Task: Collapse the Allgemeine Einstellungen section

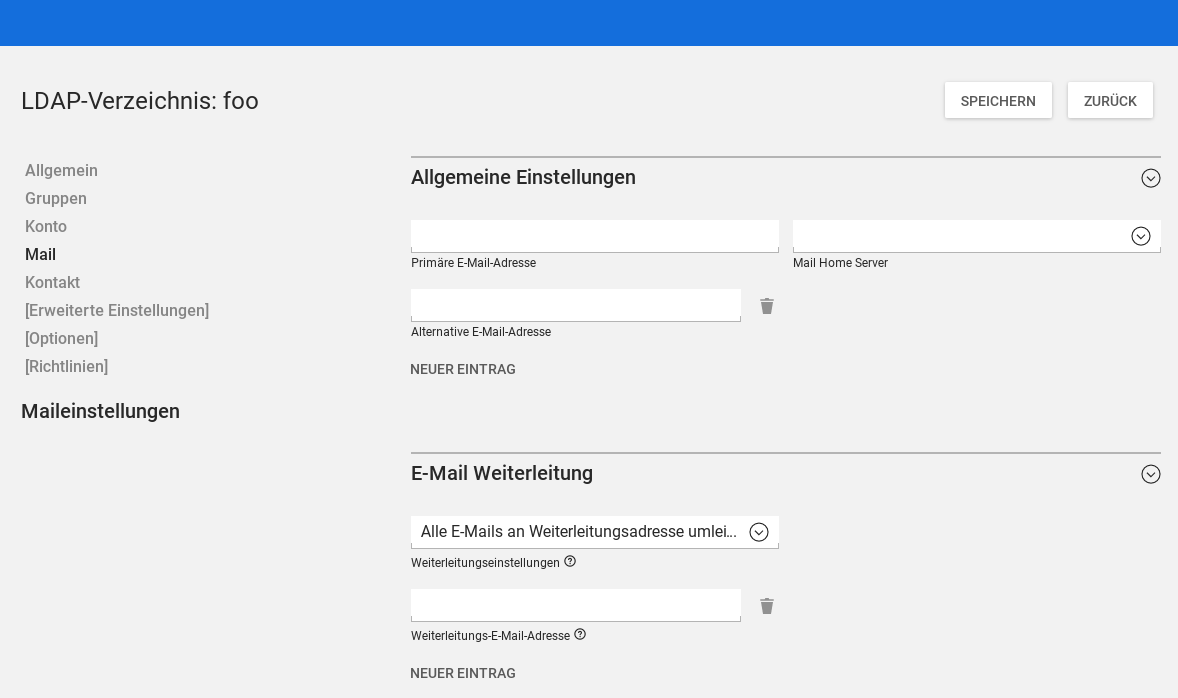Action: point(1150,178)
